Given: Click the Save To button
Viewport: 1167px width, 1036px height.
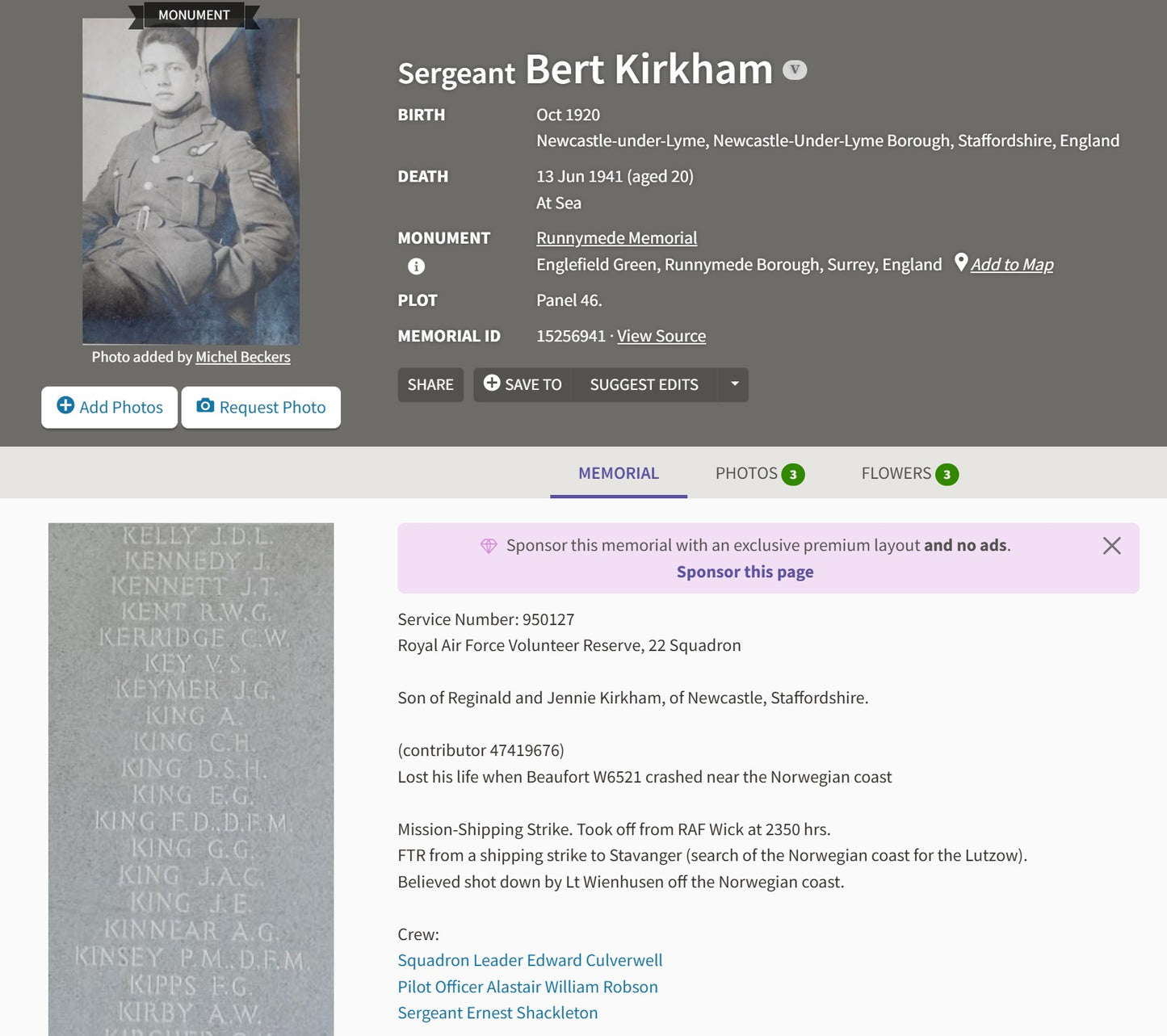Looking at the screenshot, I should [x=523, y=385].
